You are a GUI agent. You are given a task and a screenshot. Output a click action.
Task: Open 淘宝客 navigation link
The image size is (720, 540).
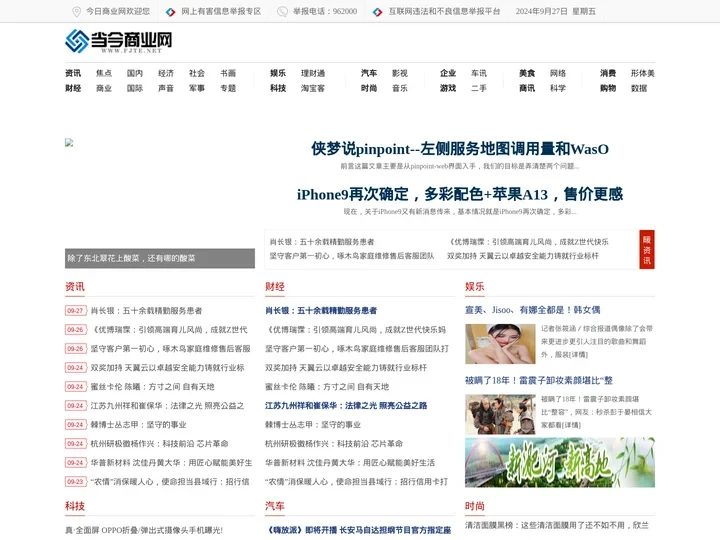[x=313, y=88]
